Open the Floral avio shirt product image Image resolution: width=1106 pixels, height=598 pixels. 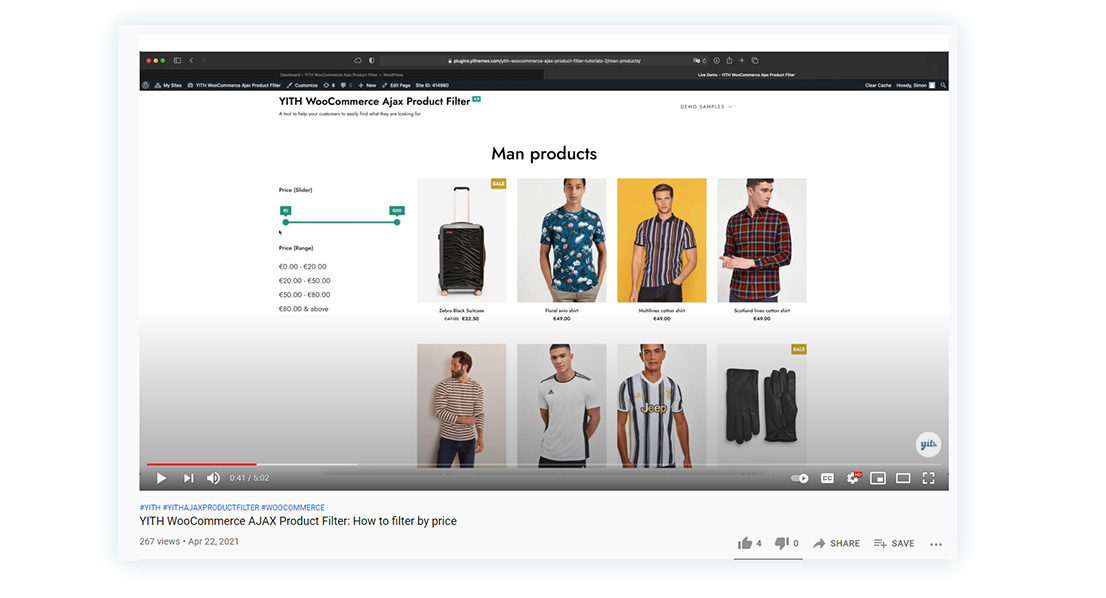click(561, 240)
